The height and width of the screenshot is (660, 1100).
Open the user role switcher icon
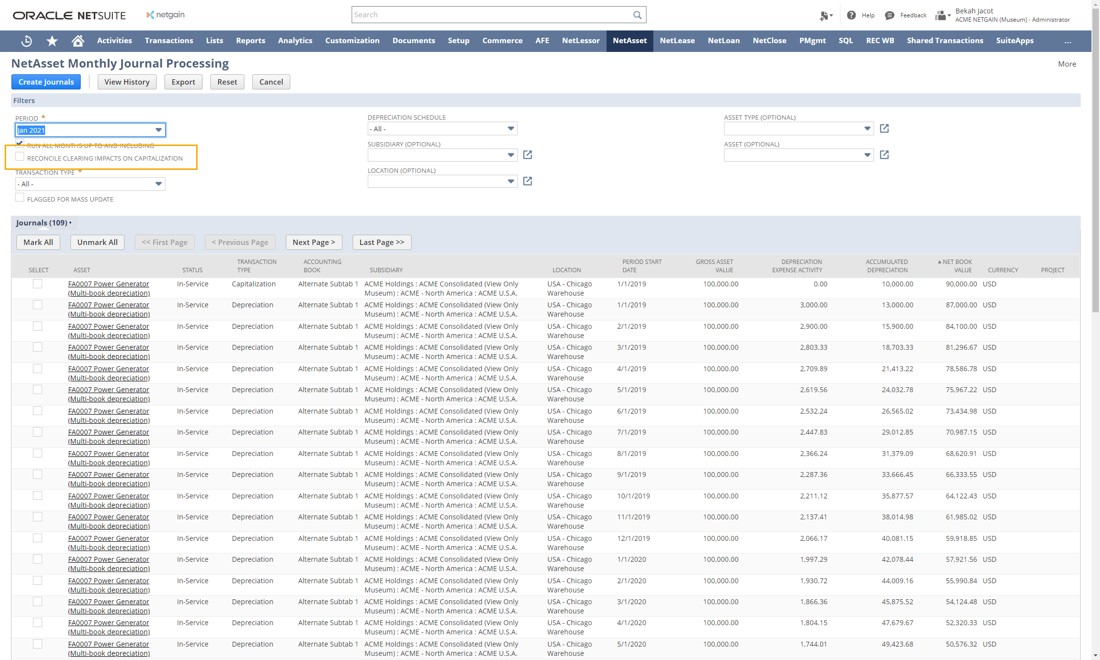[943, 15]
